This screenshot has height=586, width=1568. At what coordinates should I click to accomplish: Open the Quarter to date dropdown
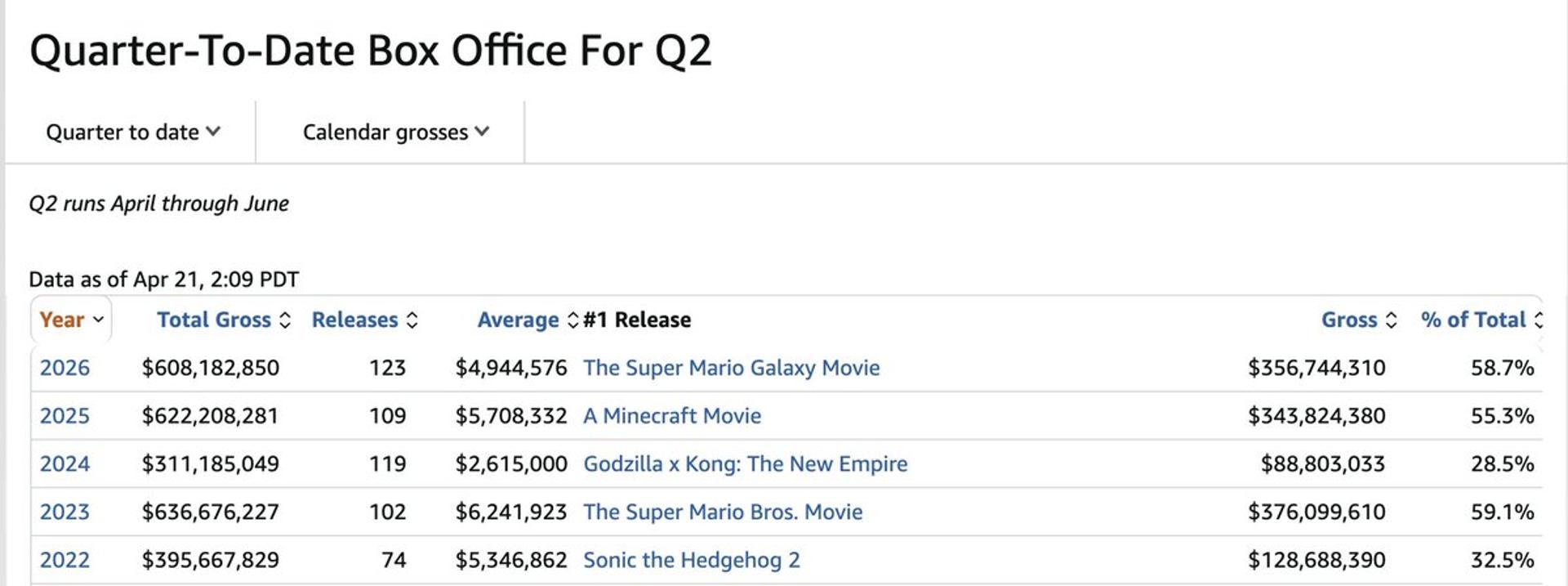[132, 132]
